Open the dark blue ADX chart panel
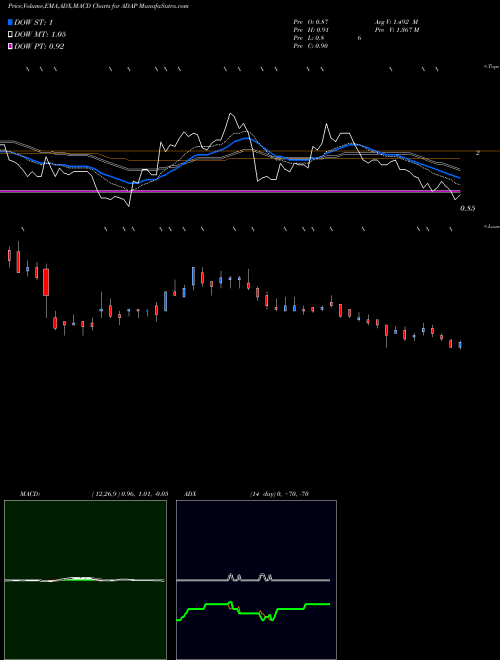500x660 pixels. [256, 580]
